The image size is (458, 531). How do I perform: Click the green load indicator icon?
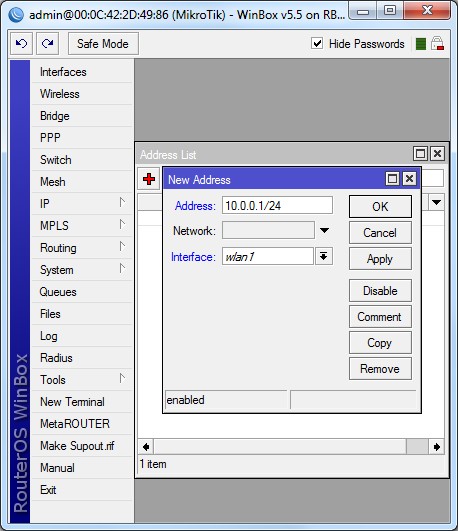tap(420, 44)
